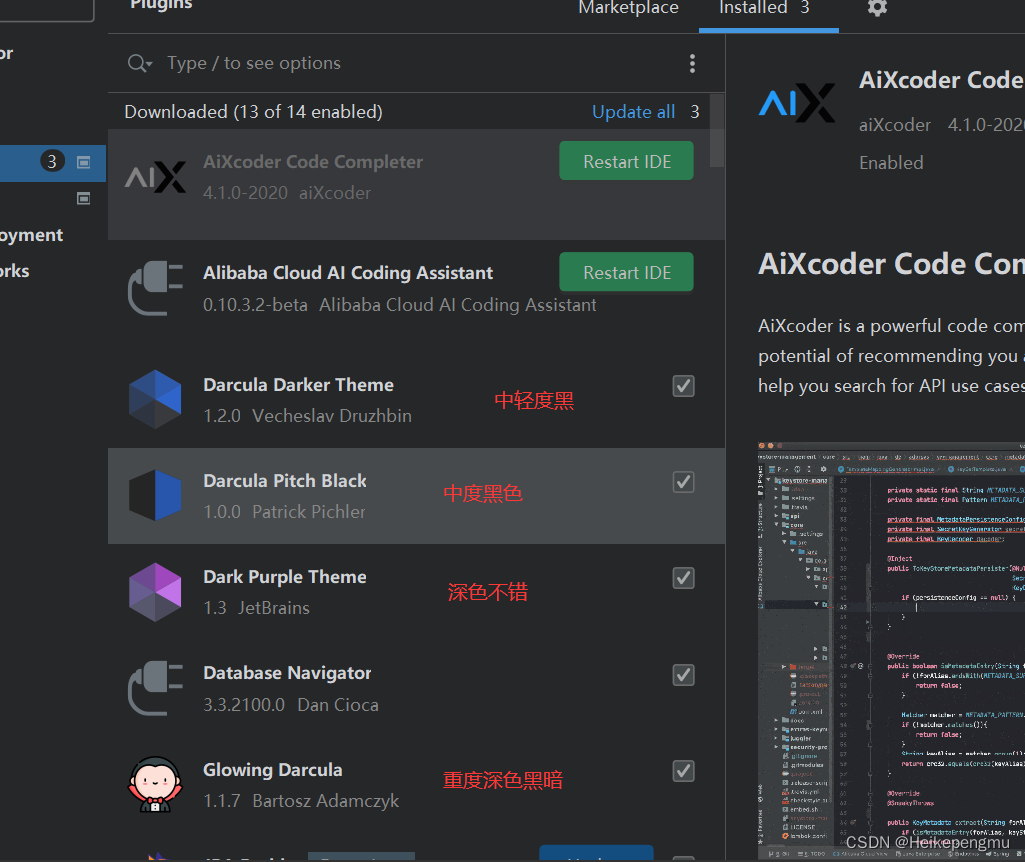The width and height of the screenshot is (1025, 862).
Task: Click the large AiXcoder logo in details panel
Action: 797,103
